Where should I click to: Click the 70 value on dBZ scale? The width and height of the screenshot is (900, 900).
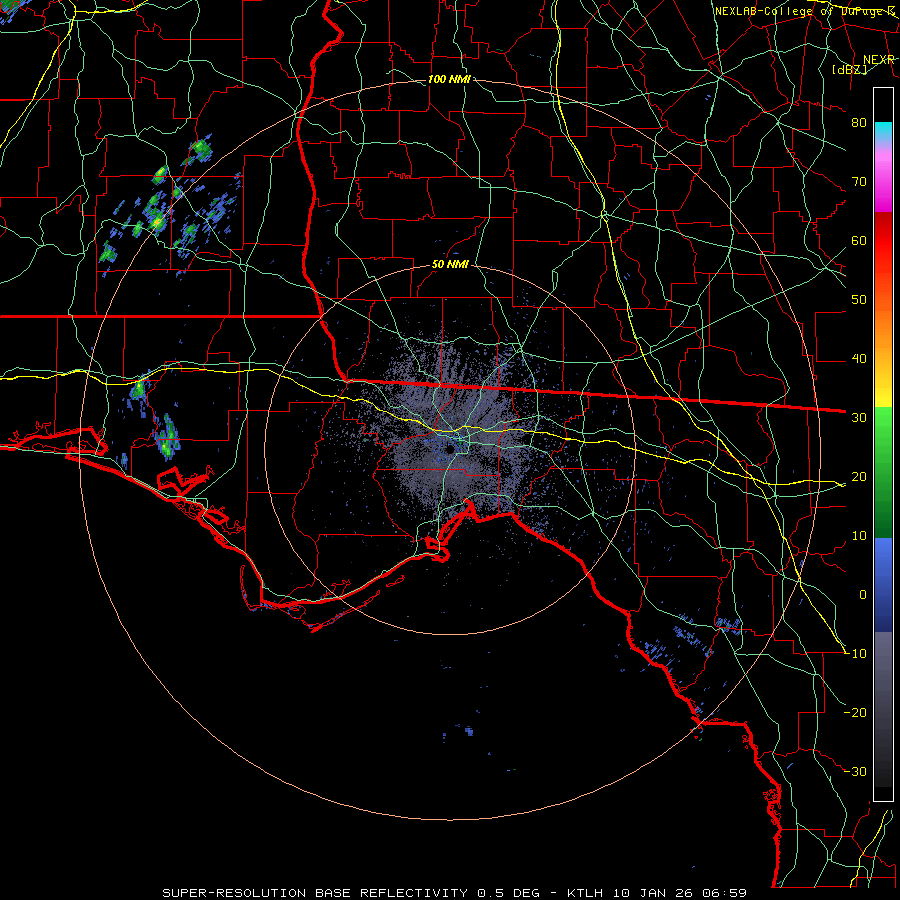pyautogui.click(x=859, y=181)
